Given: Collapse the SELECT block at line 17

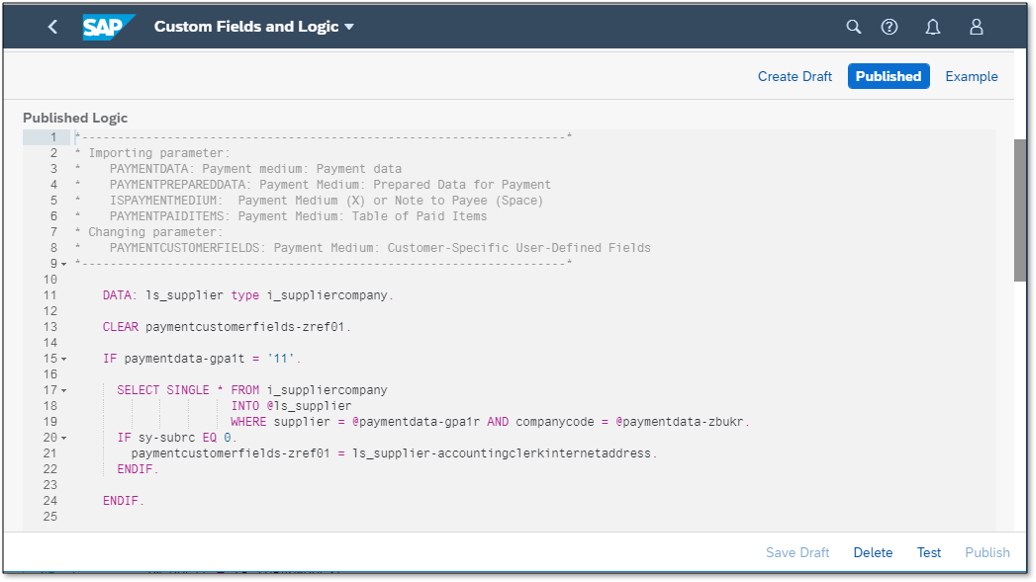Looking at the screenshot, I should click(64, 391).
